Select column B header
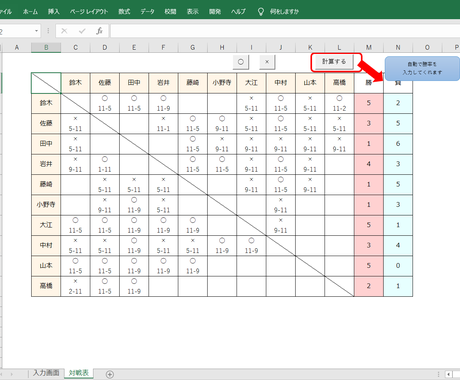 (46, 47)
